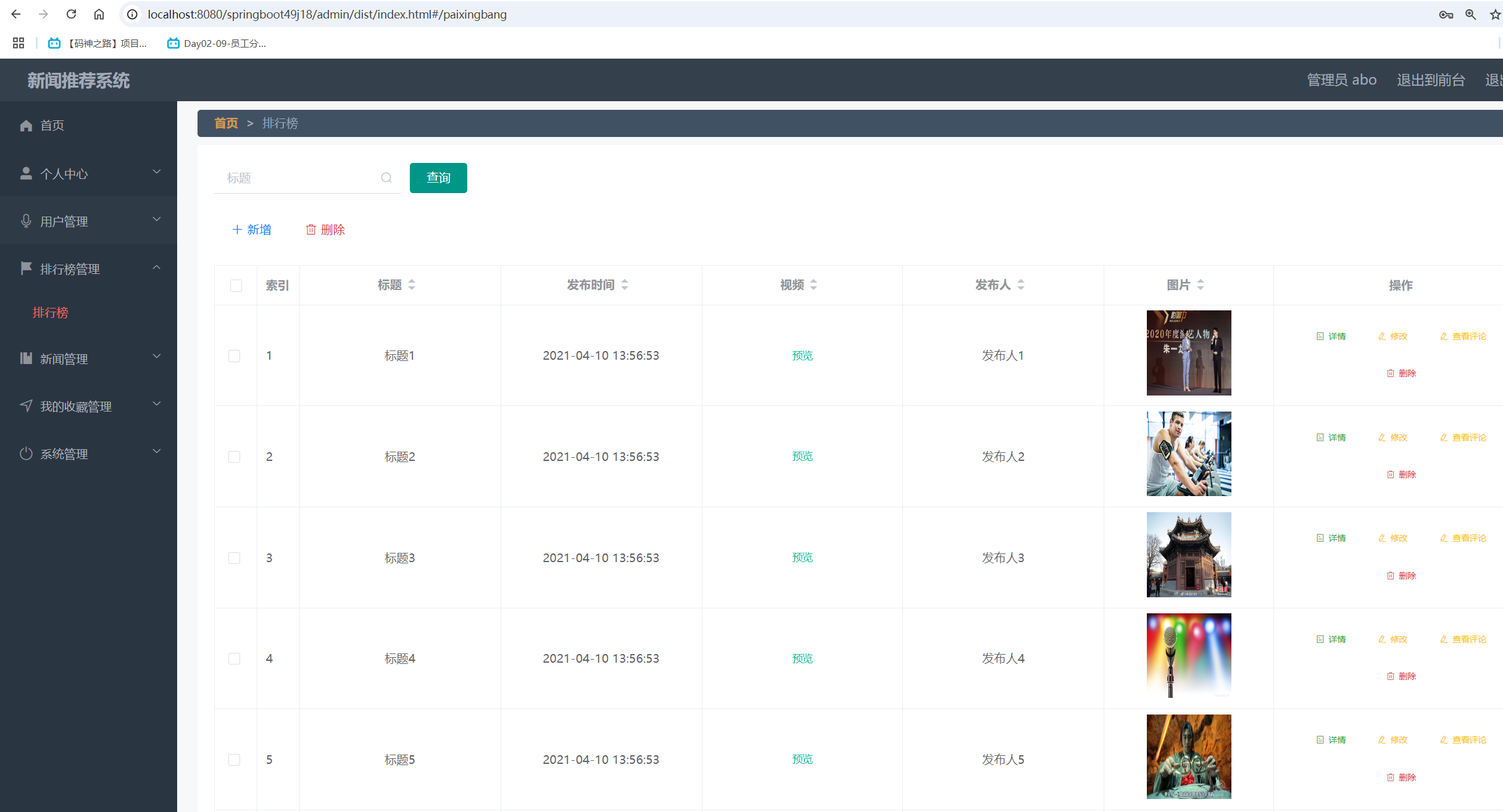Open the thumbnail image for 标题1

pyautogui.click(x=1189, y=353)
